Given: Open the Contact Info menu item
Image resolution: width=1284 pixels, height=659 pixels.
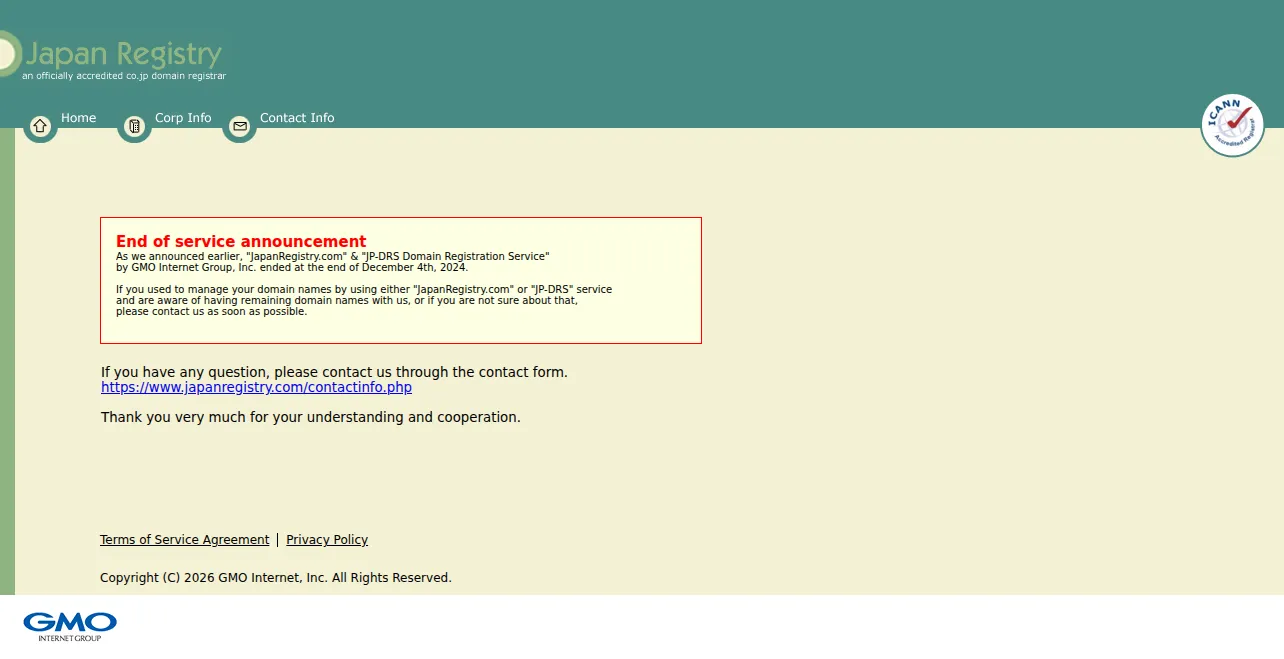Looking at the screenshot, I should pos(297,118).
